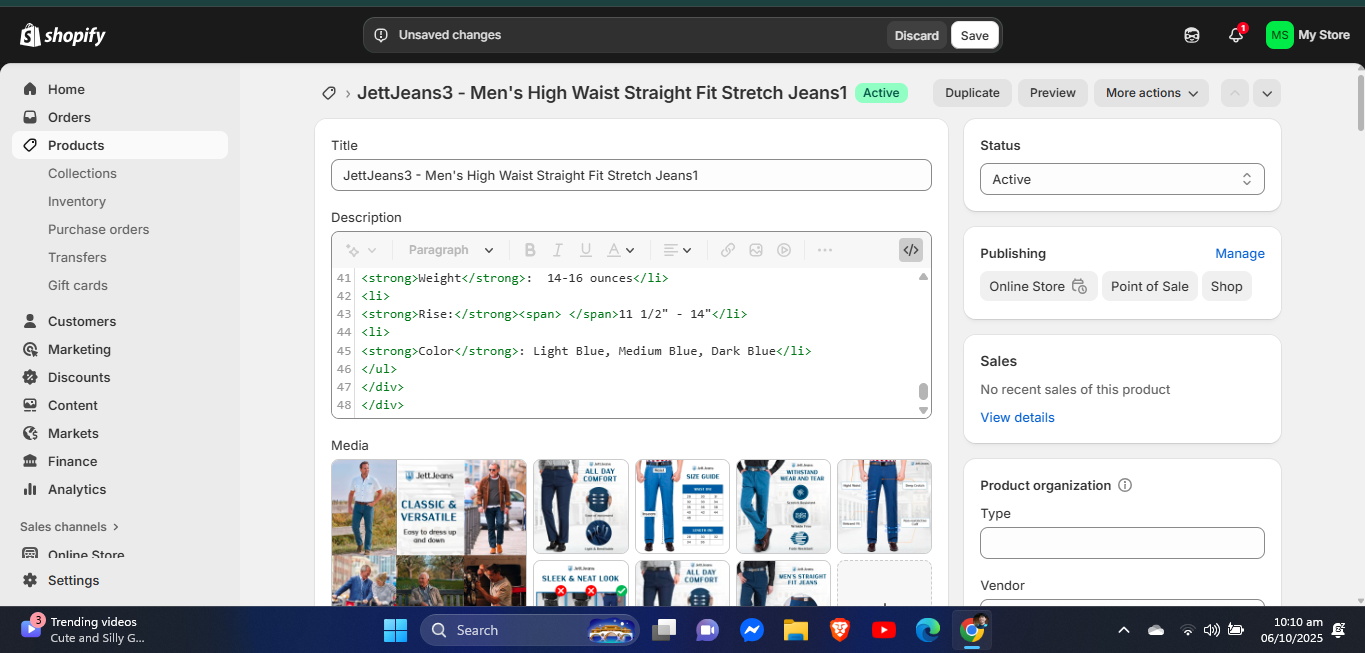Toggle the HTML code view button

(x=910, y=250)
